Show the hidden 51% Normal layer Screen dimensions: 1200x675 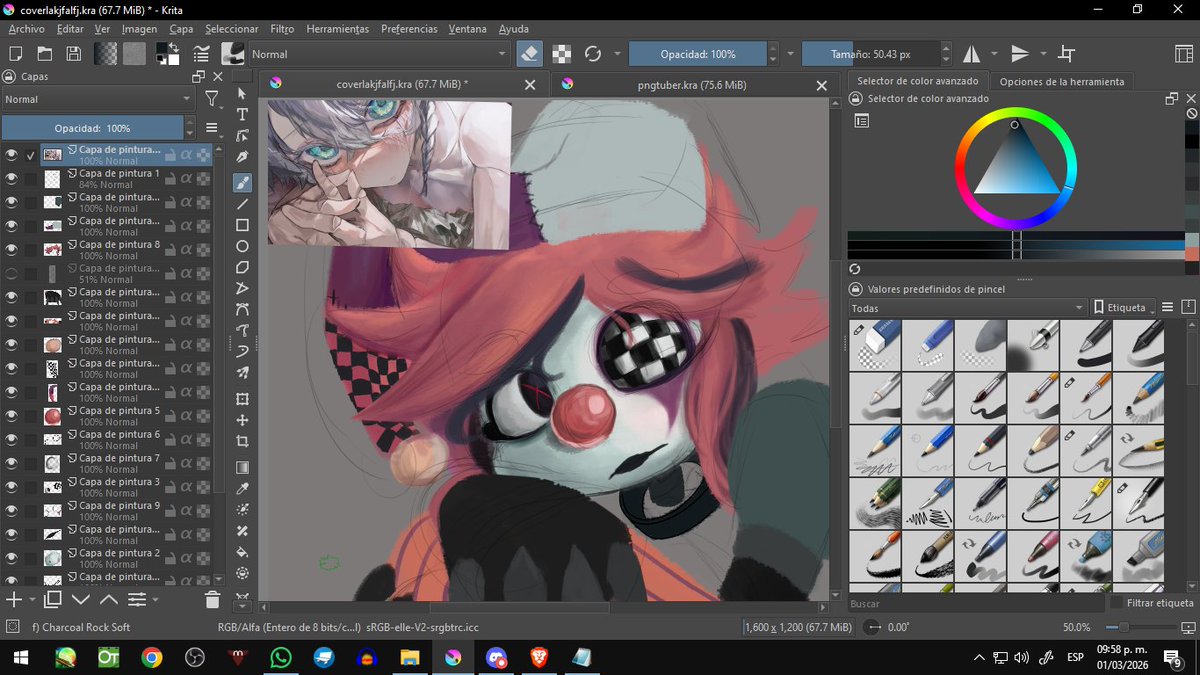(11, 273)
